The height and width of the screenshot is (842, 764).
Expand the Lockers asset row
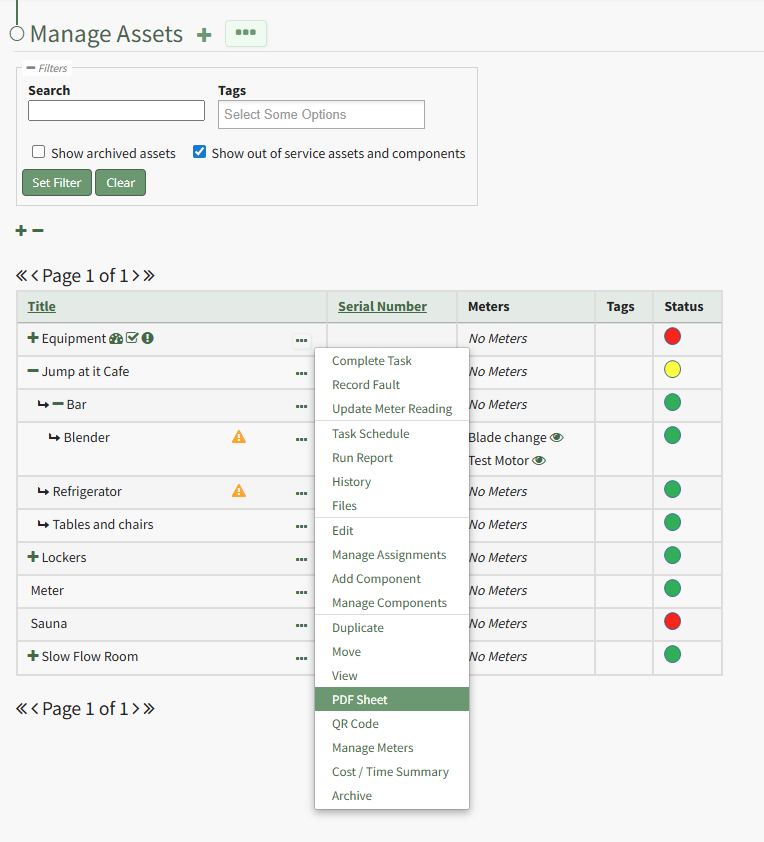33,557
